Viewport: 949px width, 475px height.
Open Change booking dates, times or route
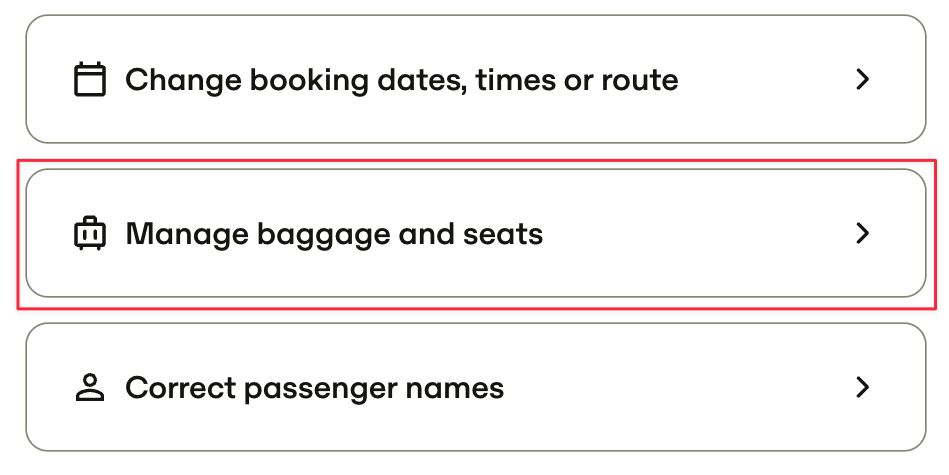point(476,79)
